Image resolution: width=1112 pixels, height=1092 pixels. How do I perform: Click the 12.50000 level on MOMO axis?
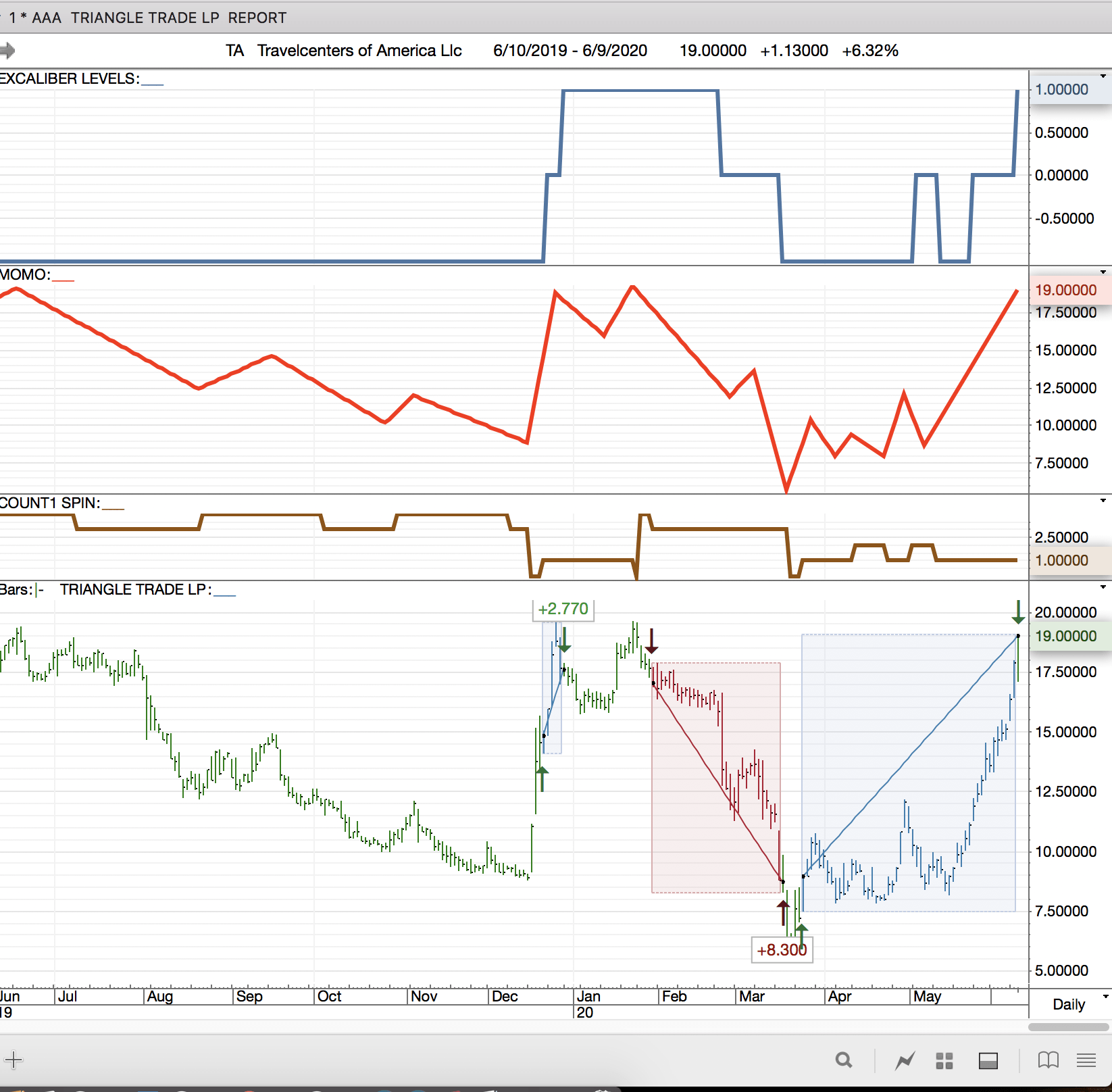pyautogui.click(x=1065, y=388)
